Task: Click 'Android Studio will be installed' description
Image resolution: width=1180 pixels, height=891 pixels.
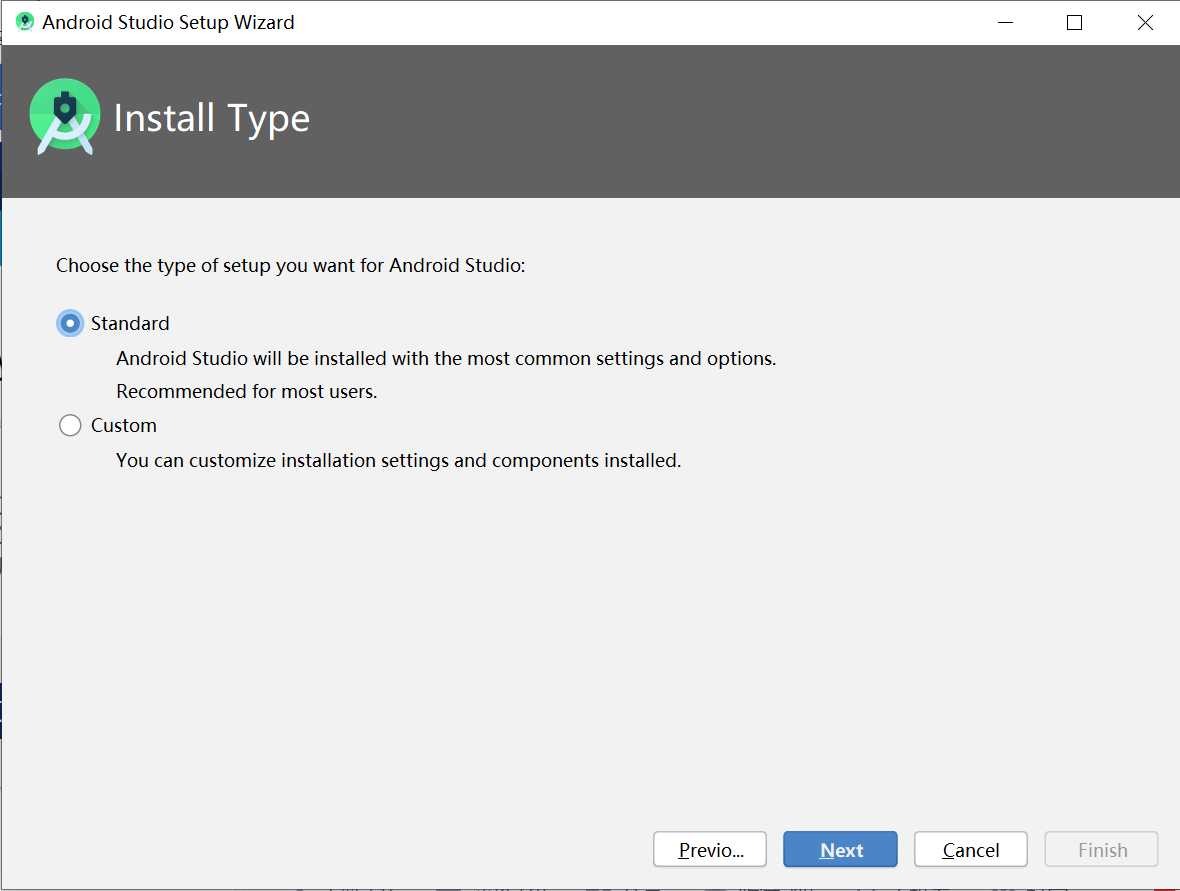Action: pyautogui.click(x=446, y=358)
